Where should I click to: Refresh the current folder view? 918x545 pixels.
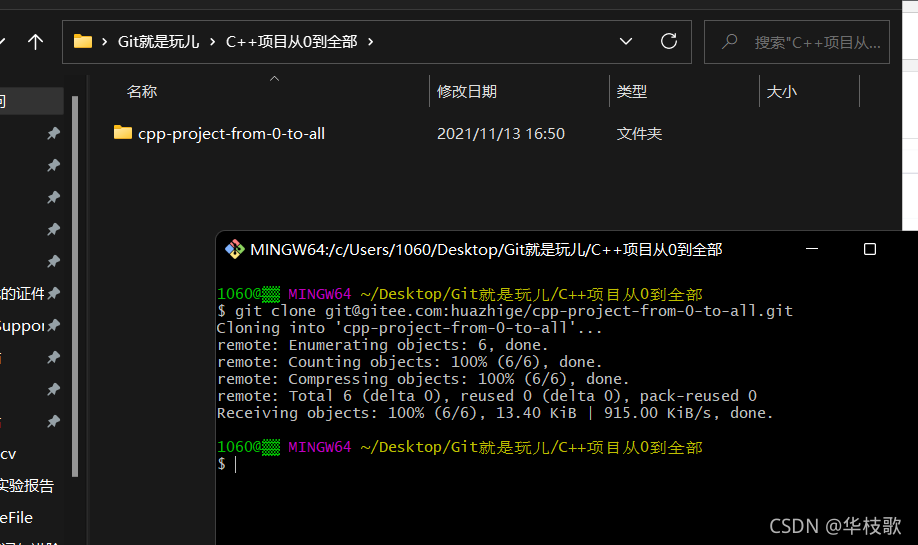(x=669, y=41)
